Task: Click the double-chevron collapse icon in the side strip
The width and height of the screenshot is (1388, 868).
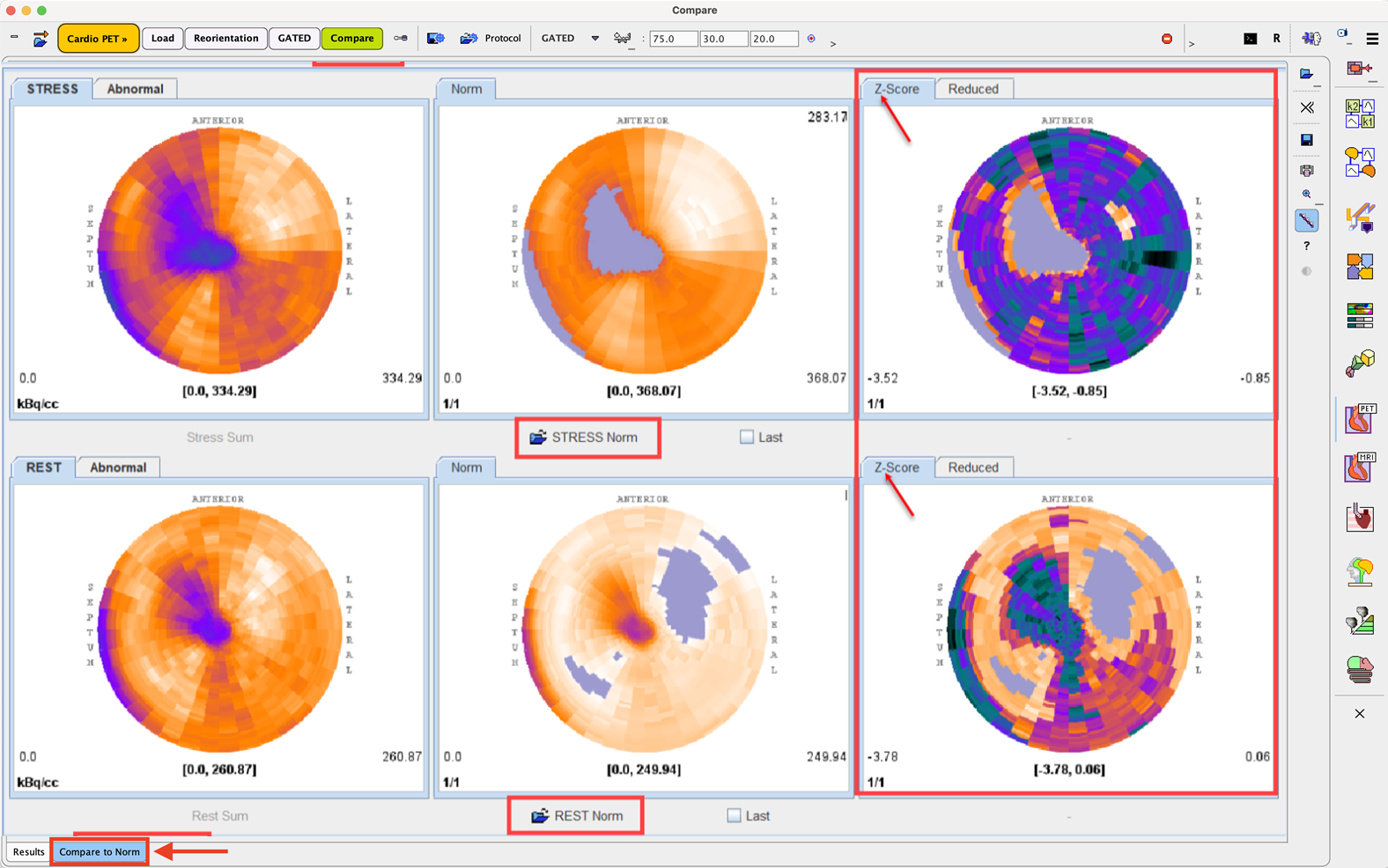Action: click(1307, 107)
